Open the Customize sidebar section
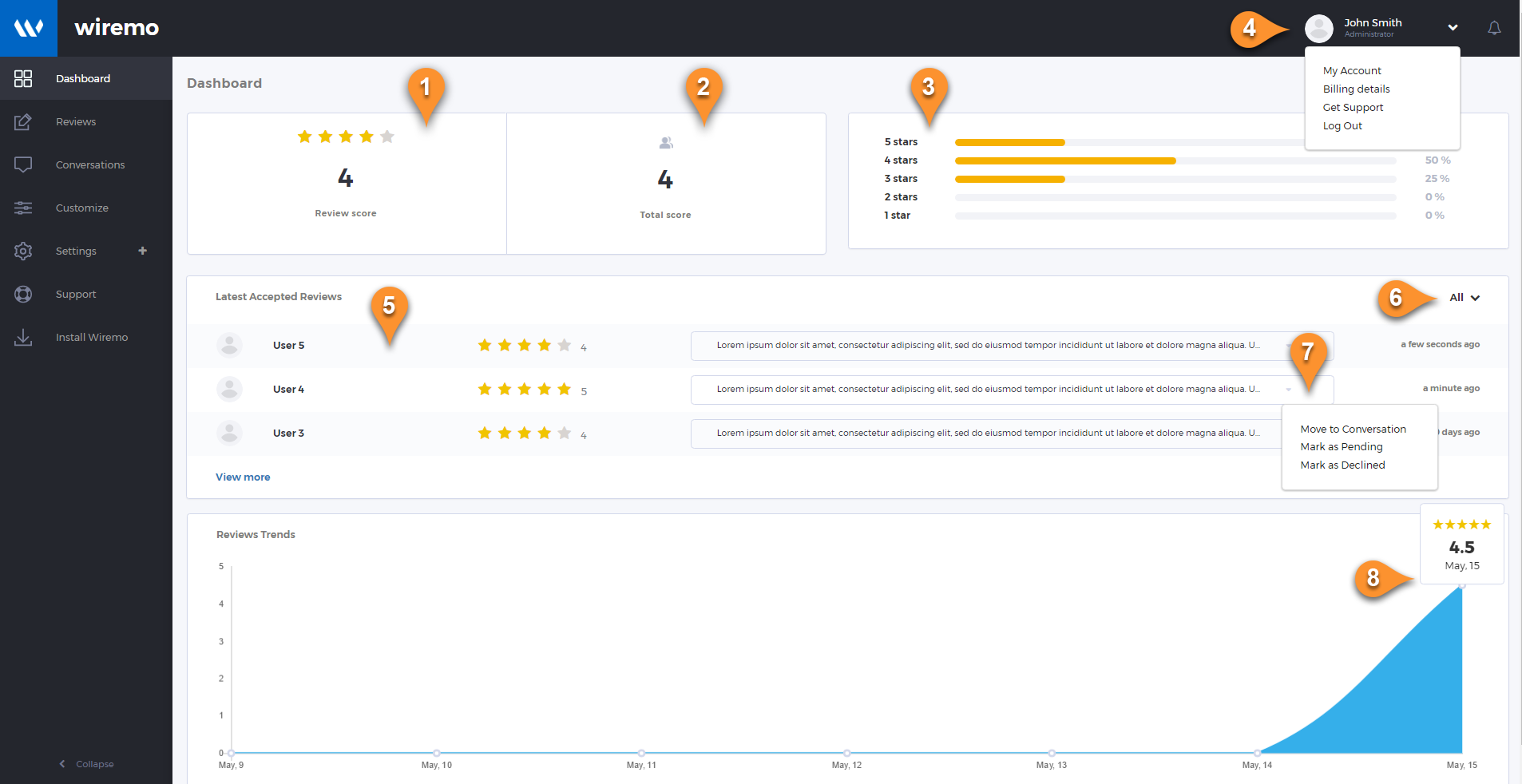This screenshot has height=784, width=1522. pos(86,208)
